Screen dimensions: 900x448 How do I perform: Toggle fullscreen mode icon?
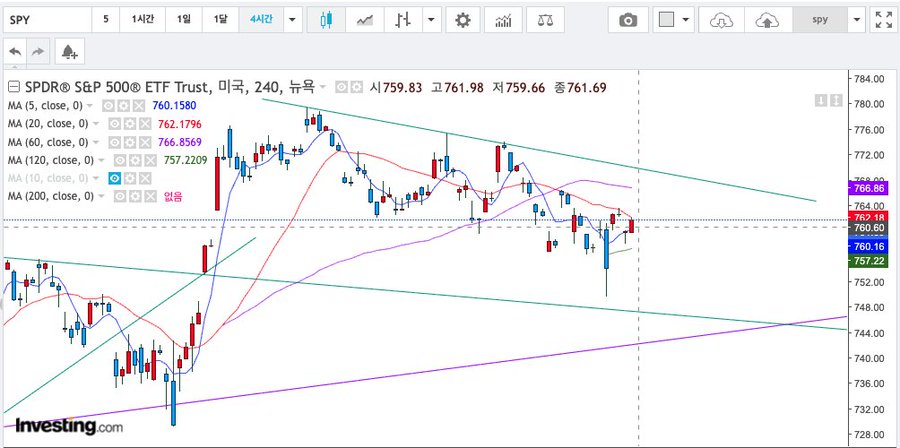tap(883, 20)
